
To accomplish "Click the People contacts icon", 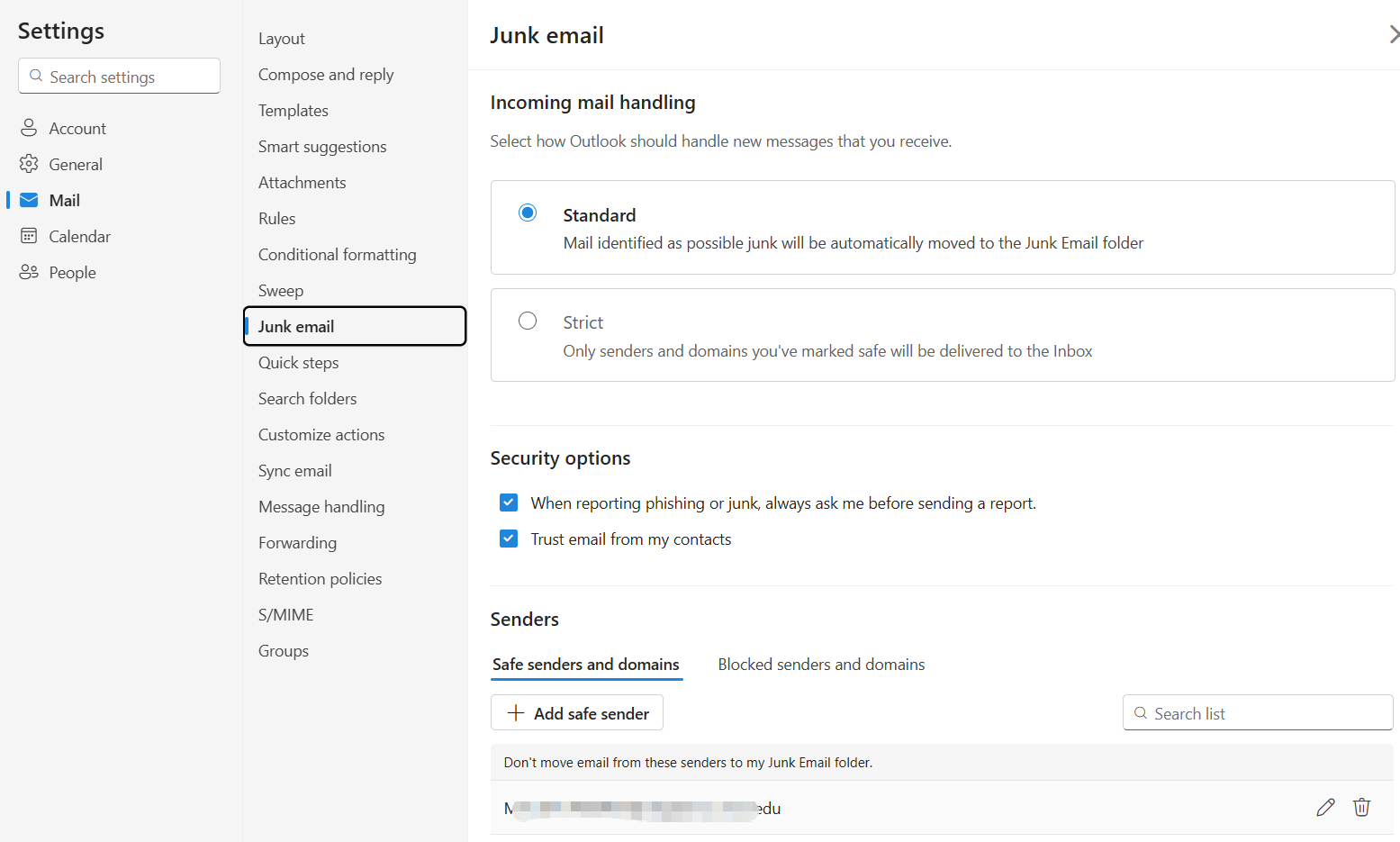I will 29,272.
